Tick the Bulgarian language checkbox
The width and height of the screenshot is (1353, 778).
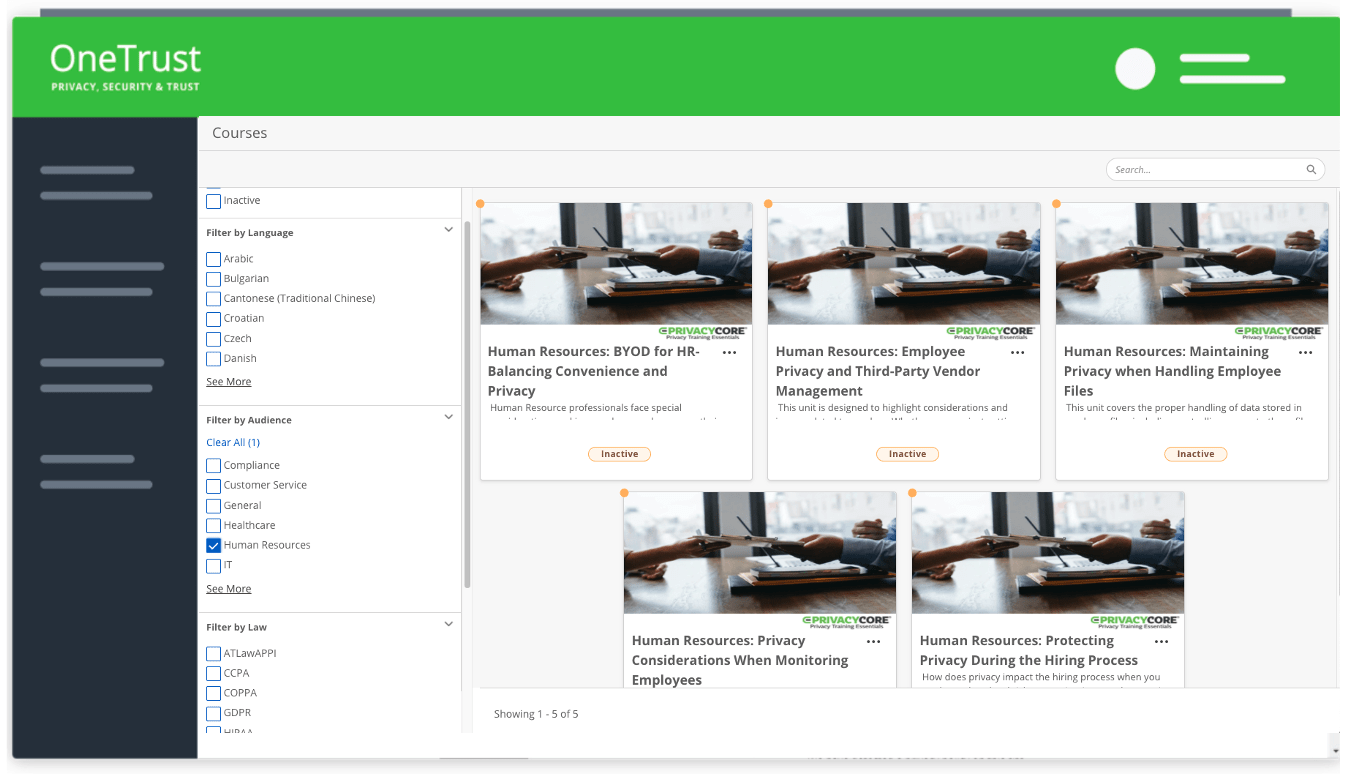click(x=213, y=279)
